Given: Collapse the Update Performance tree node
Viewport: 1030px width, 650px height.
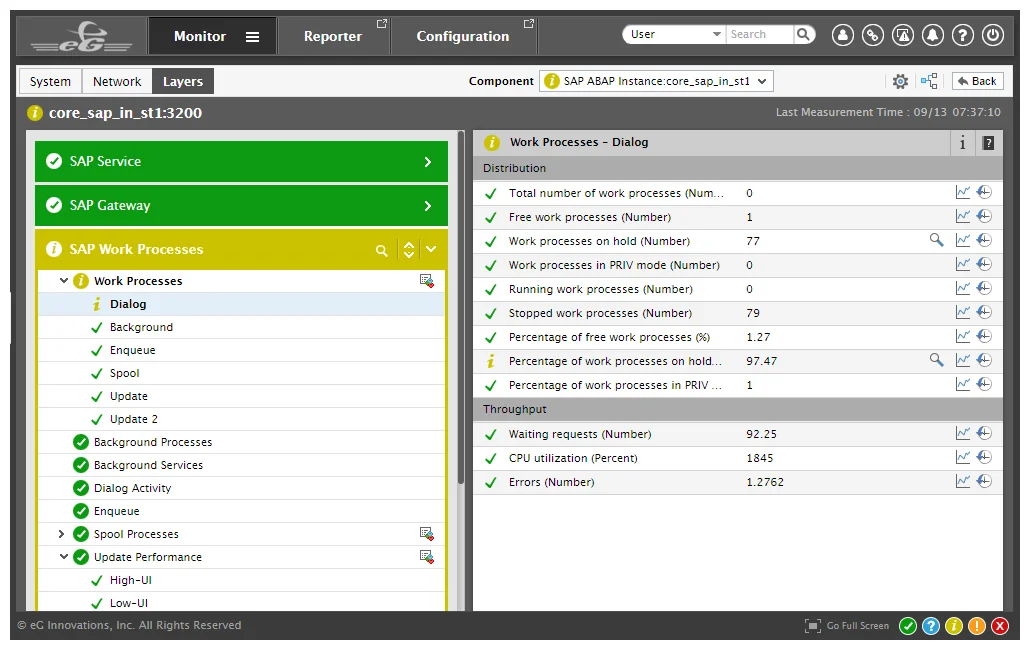Looking at the screenshot, I should tap(64, 557).
